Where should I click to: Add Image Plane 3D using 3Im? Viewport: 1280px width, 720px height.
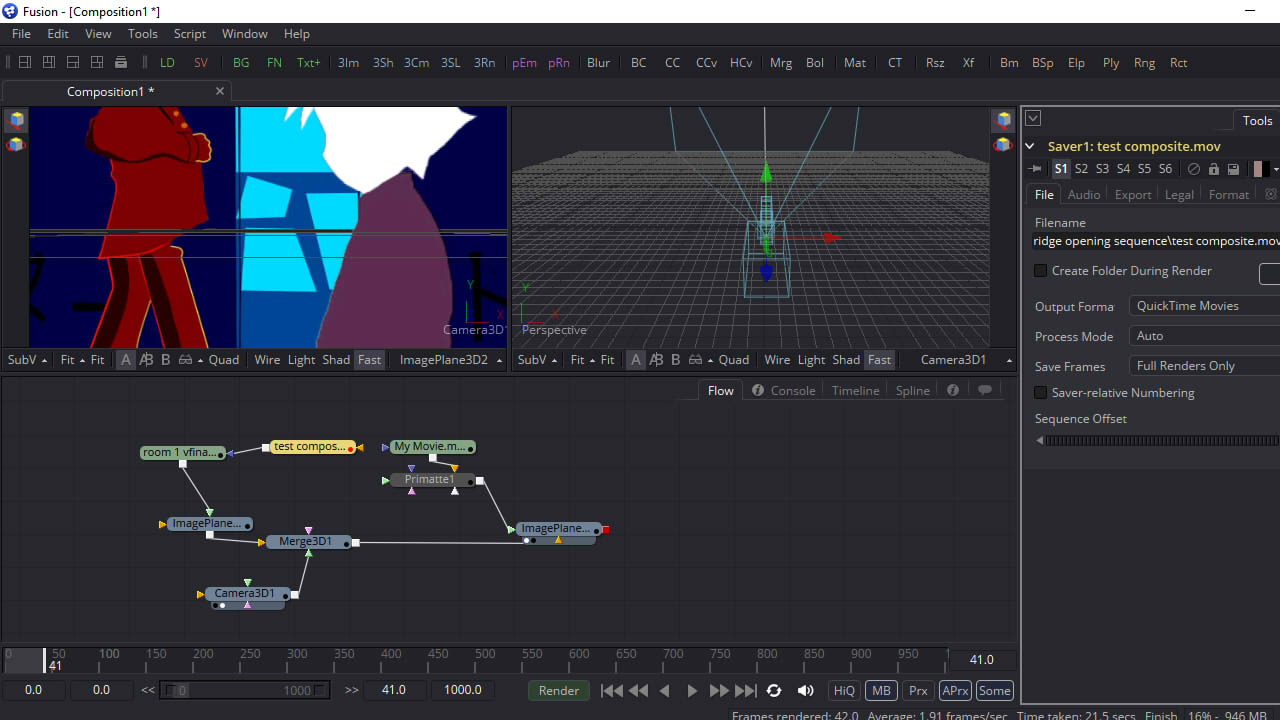coord(348,62)
